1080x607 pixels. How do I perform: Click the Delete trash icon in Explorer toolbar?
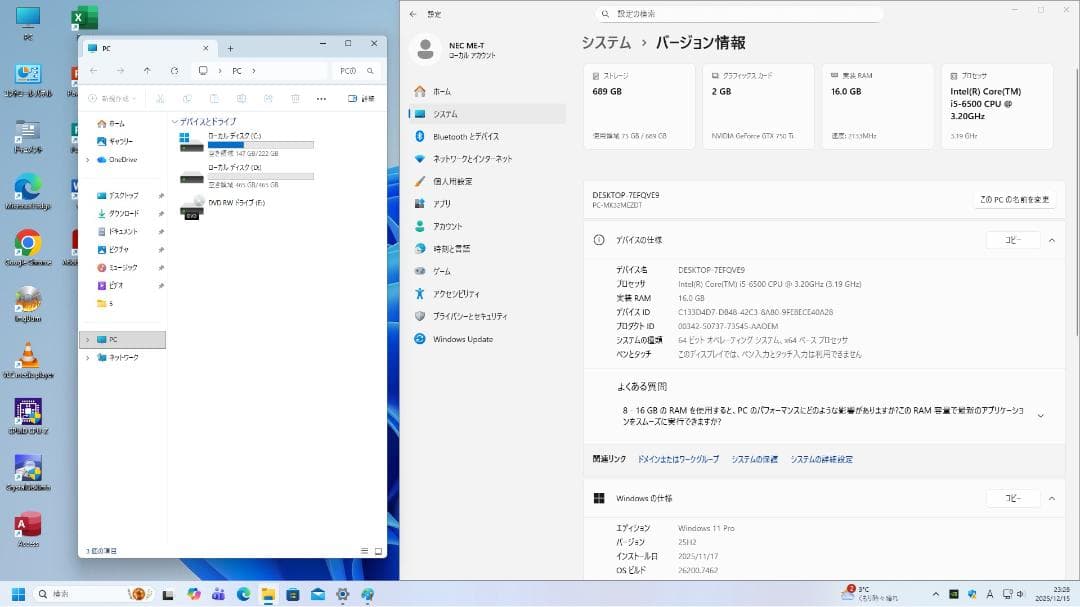(295, 98)
